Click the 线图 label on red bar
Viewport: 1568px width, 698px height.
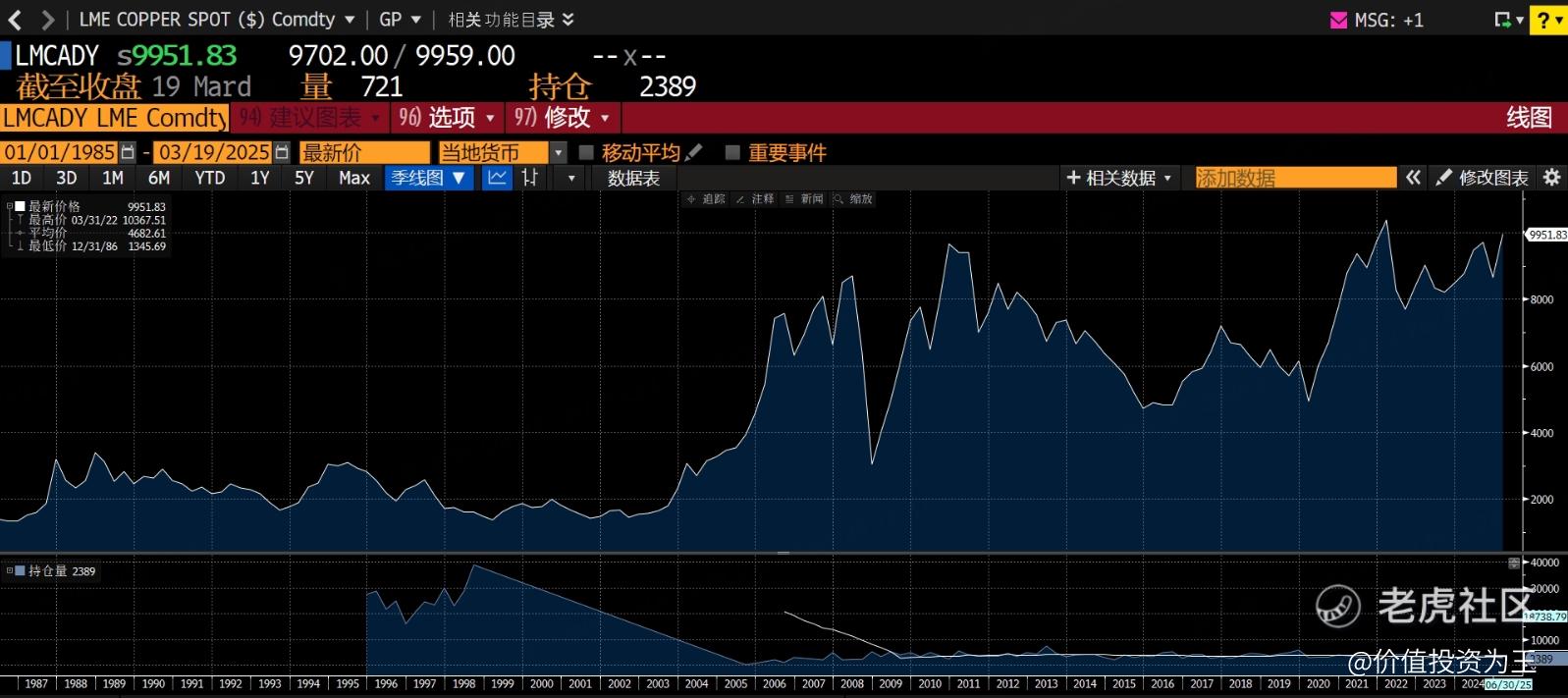pyautogui.click(x=1530, y=118)
